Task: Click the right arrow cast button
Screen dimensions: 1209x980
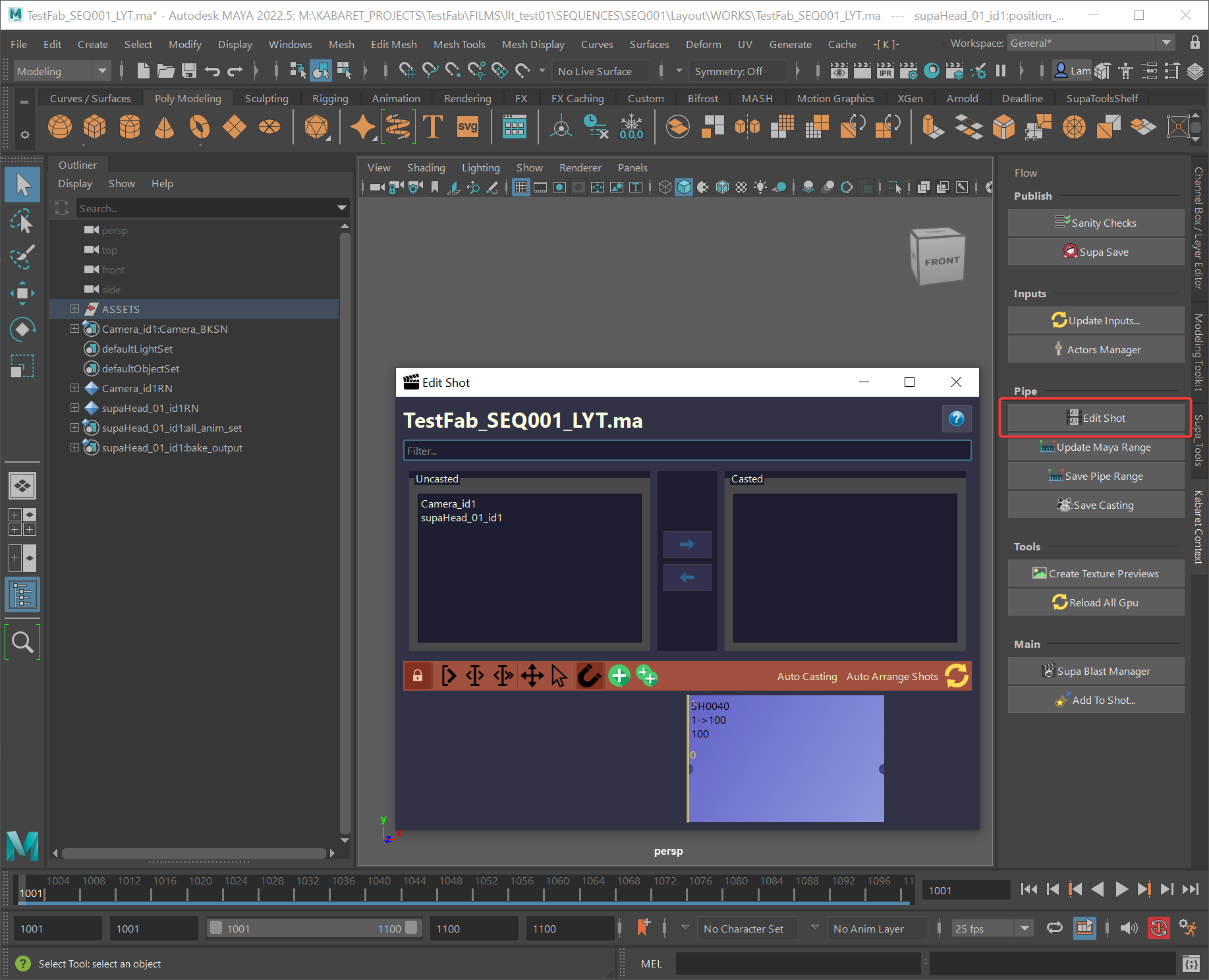Action: tap(687, 544)
